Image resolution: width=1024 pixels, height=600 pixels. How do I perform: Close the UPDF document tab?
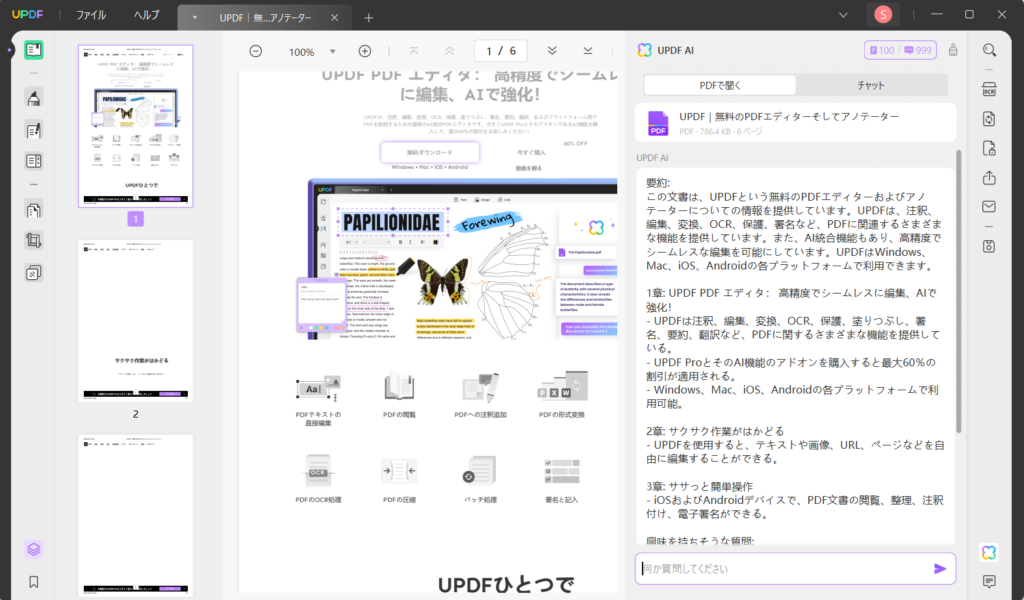(334, 18)
